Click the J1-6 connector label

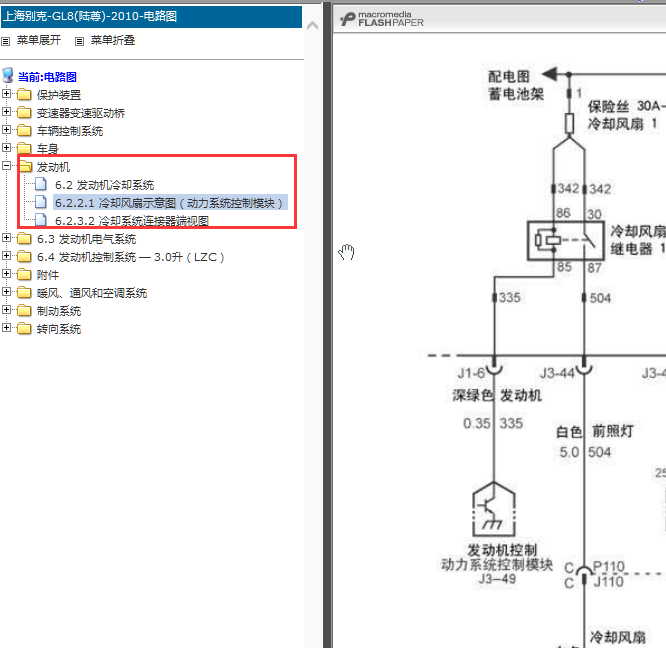471,373
